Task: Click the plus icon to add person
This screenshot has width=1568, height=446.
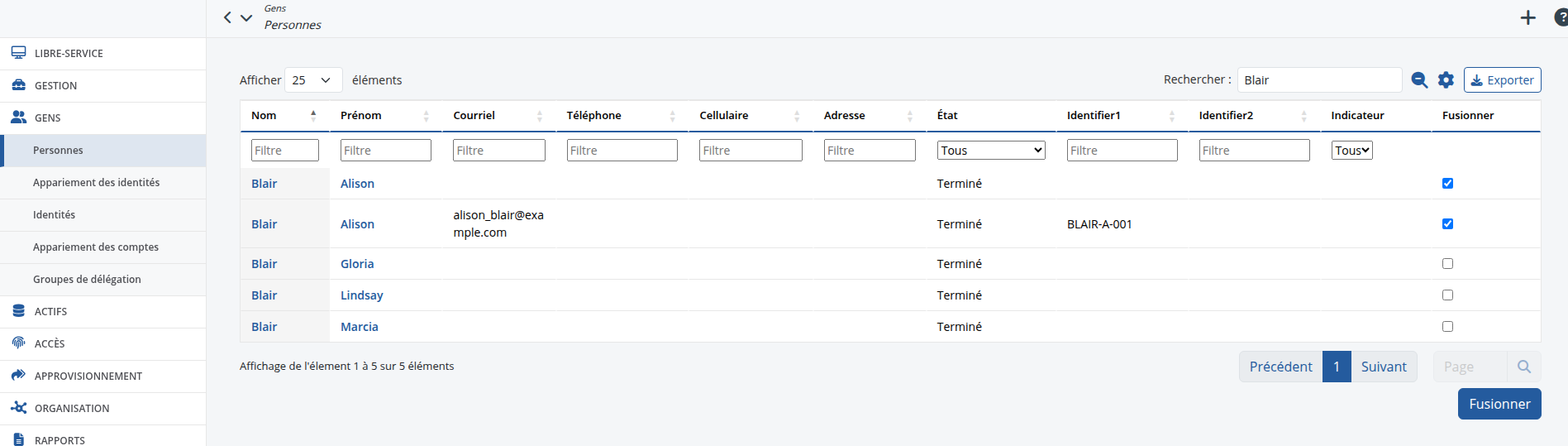Action: [x=1527, y=17]
